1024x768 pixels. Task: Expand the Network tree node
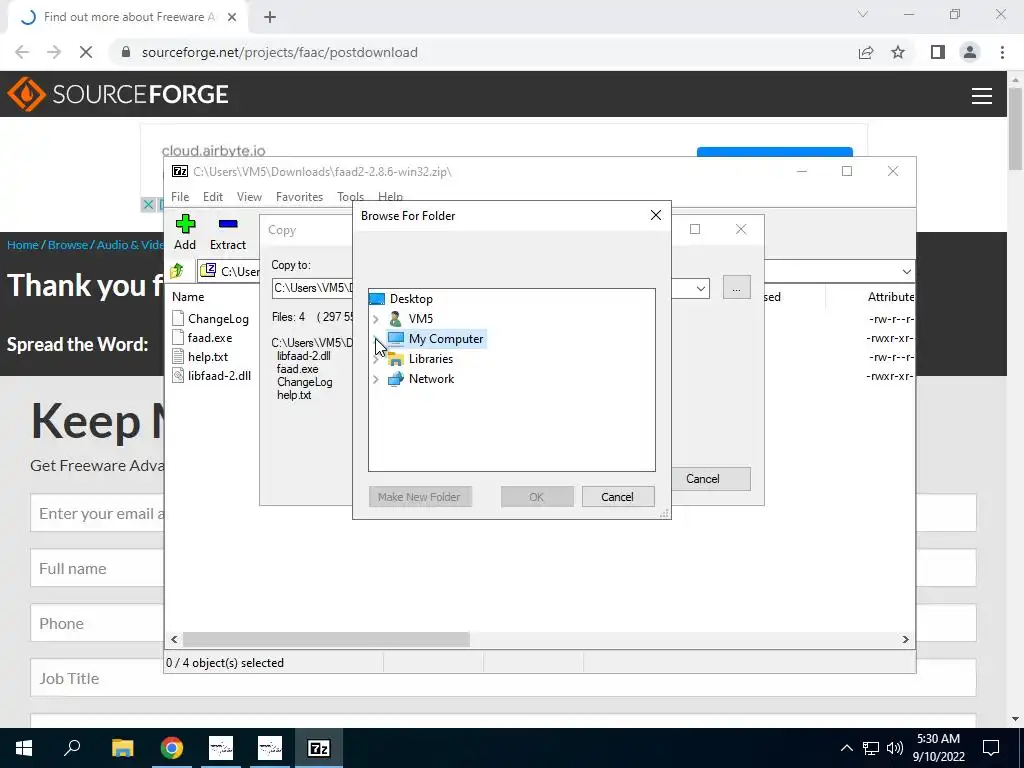(376, 379)
